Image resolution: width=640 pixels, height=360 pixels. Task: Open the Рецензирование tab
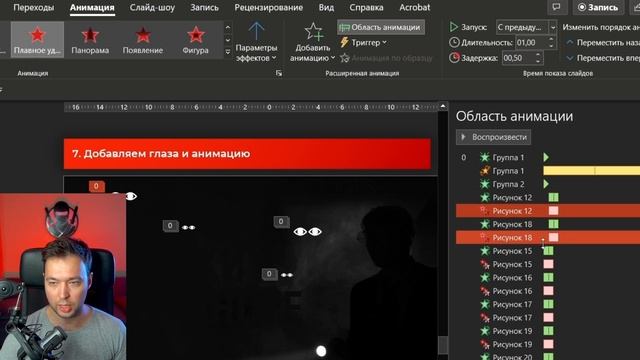point(269,7)
